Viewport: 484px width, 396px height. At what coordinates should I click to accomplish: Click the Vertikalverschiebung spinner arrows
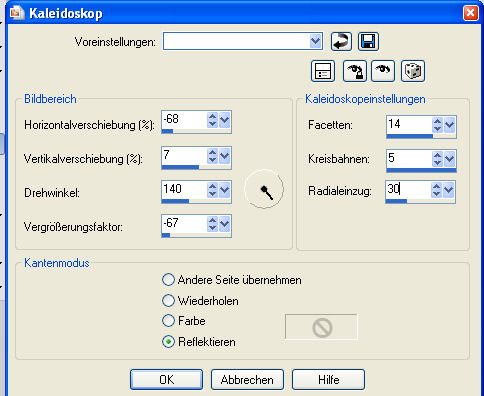(x=212, y=155)
